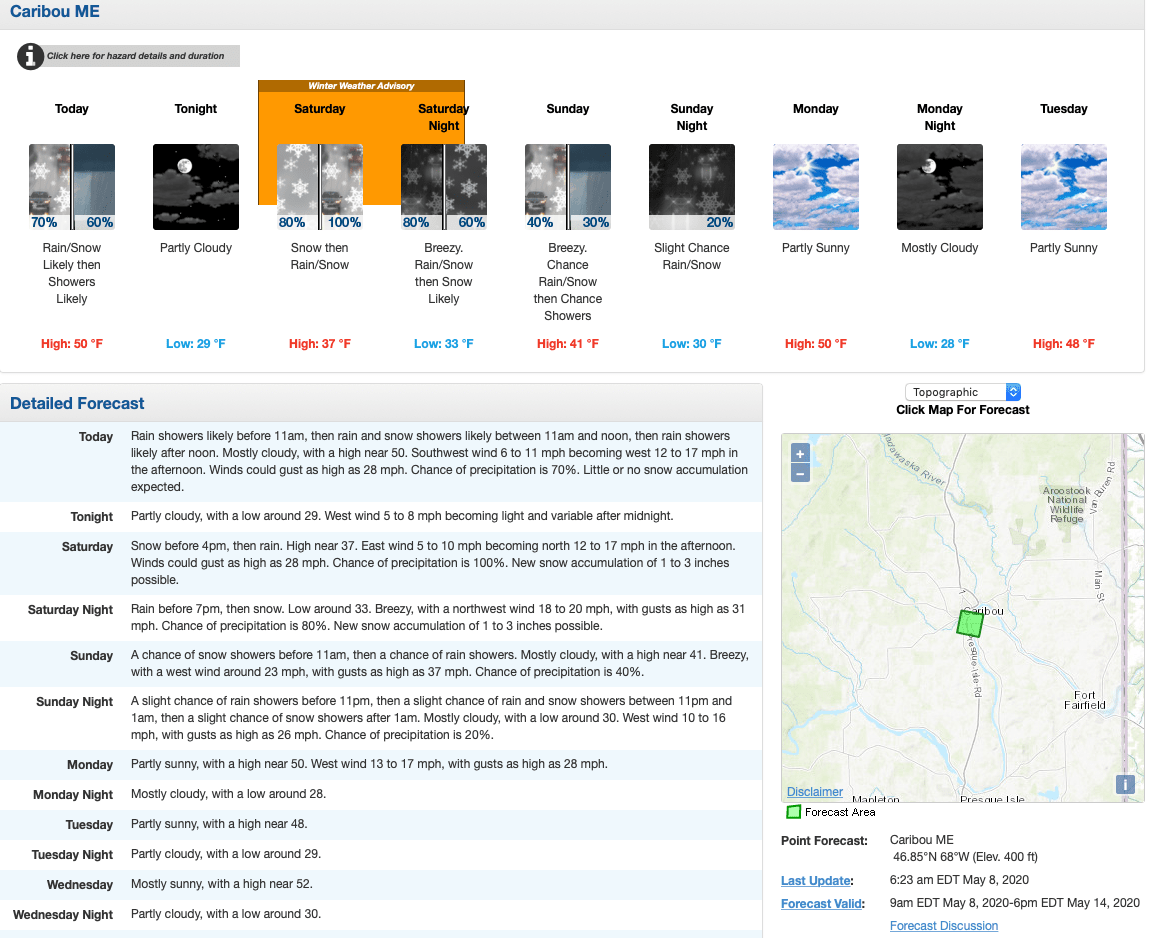Click here for hazard details and duration
The image size is (1153, 938).
[135, 56]
